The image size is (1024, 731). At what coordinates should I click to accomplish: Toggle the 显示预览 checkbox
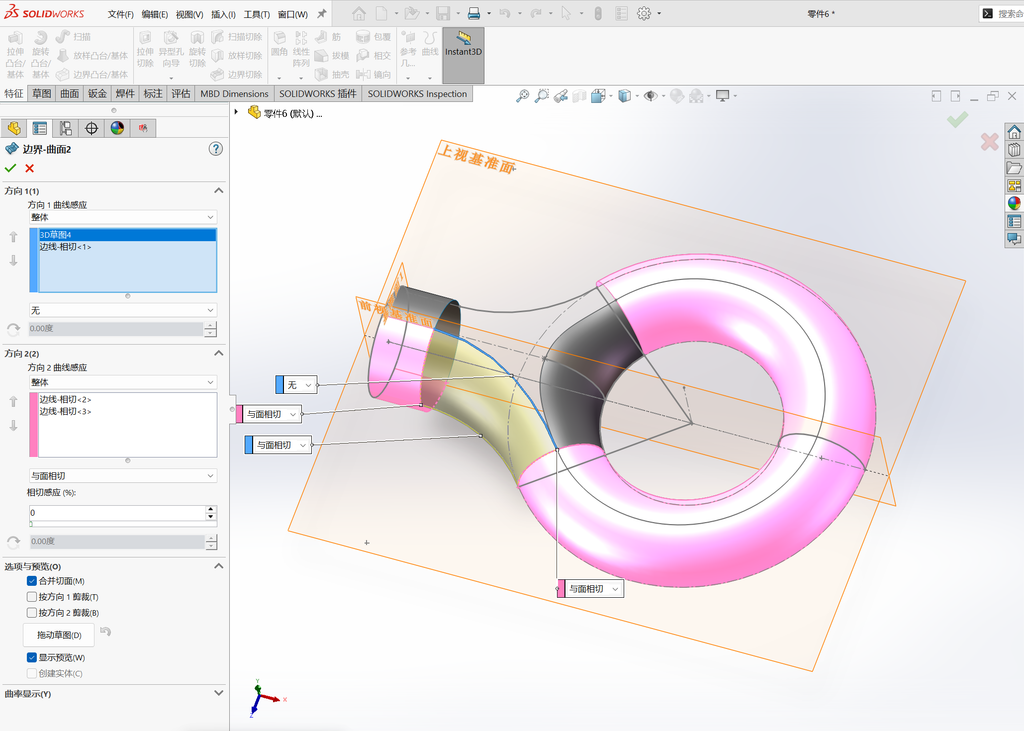point(31,658)
